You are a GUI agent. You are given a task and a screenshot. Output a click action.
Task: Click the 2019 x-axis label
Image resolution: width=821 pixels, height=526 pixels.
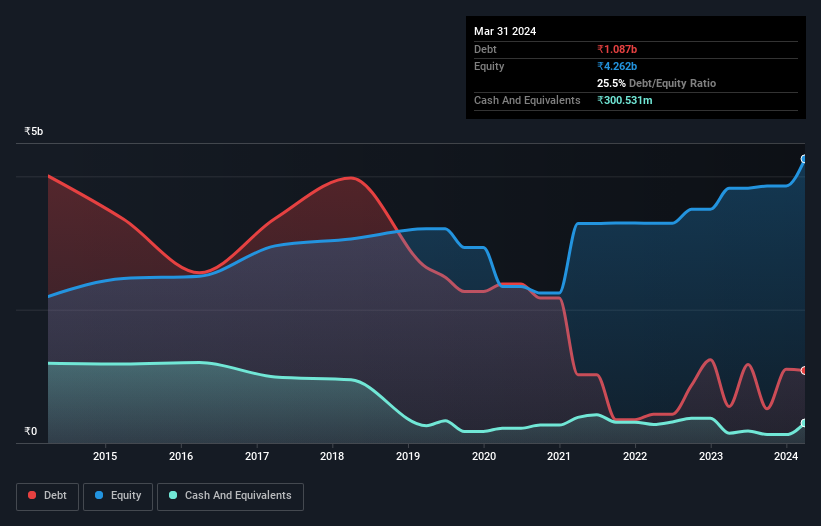(408, 456)
